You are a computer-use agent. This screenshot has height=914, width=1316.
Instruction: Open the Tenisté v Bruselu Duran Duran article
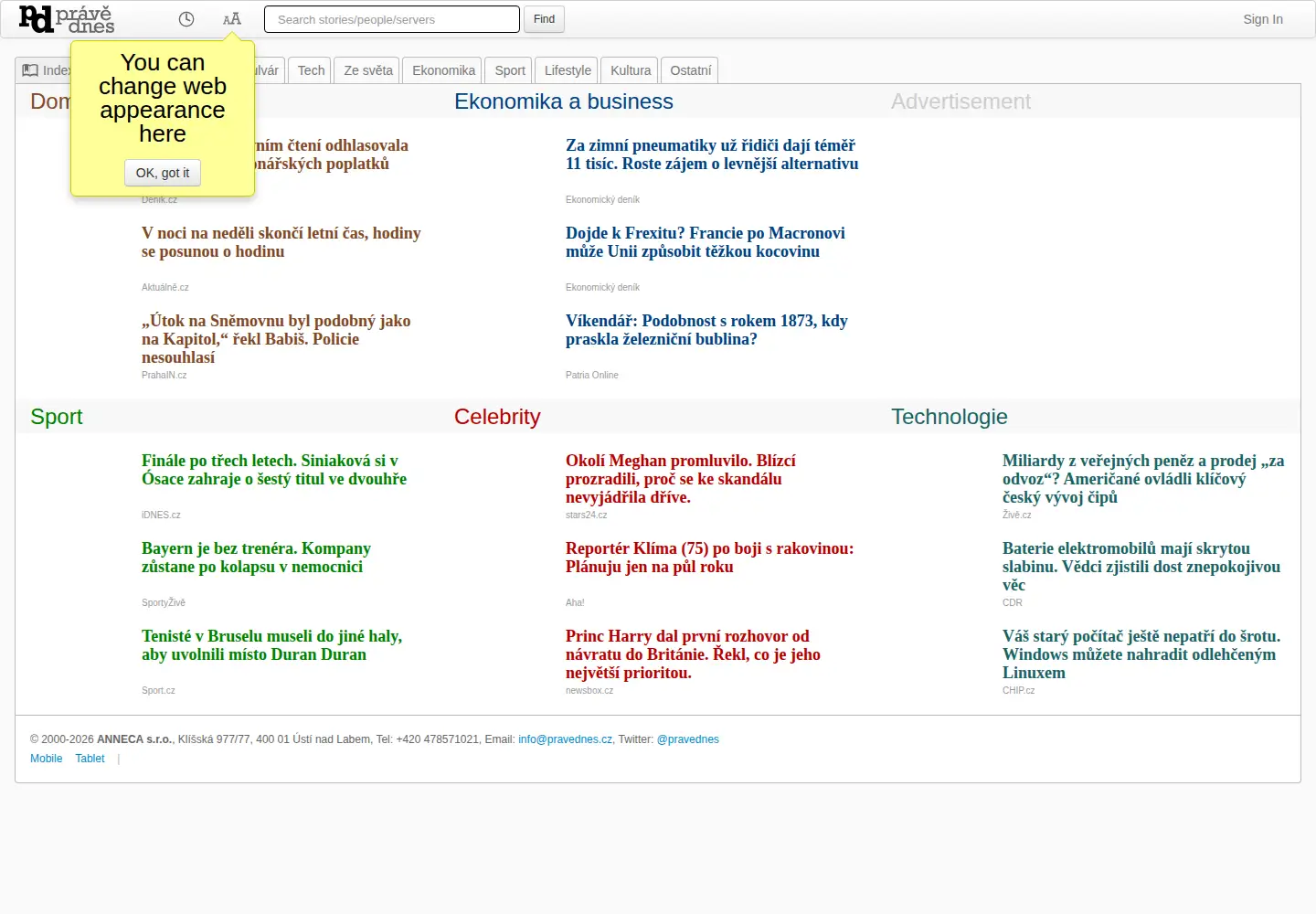point(271,645)
